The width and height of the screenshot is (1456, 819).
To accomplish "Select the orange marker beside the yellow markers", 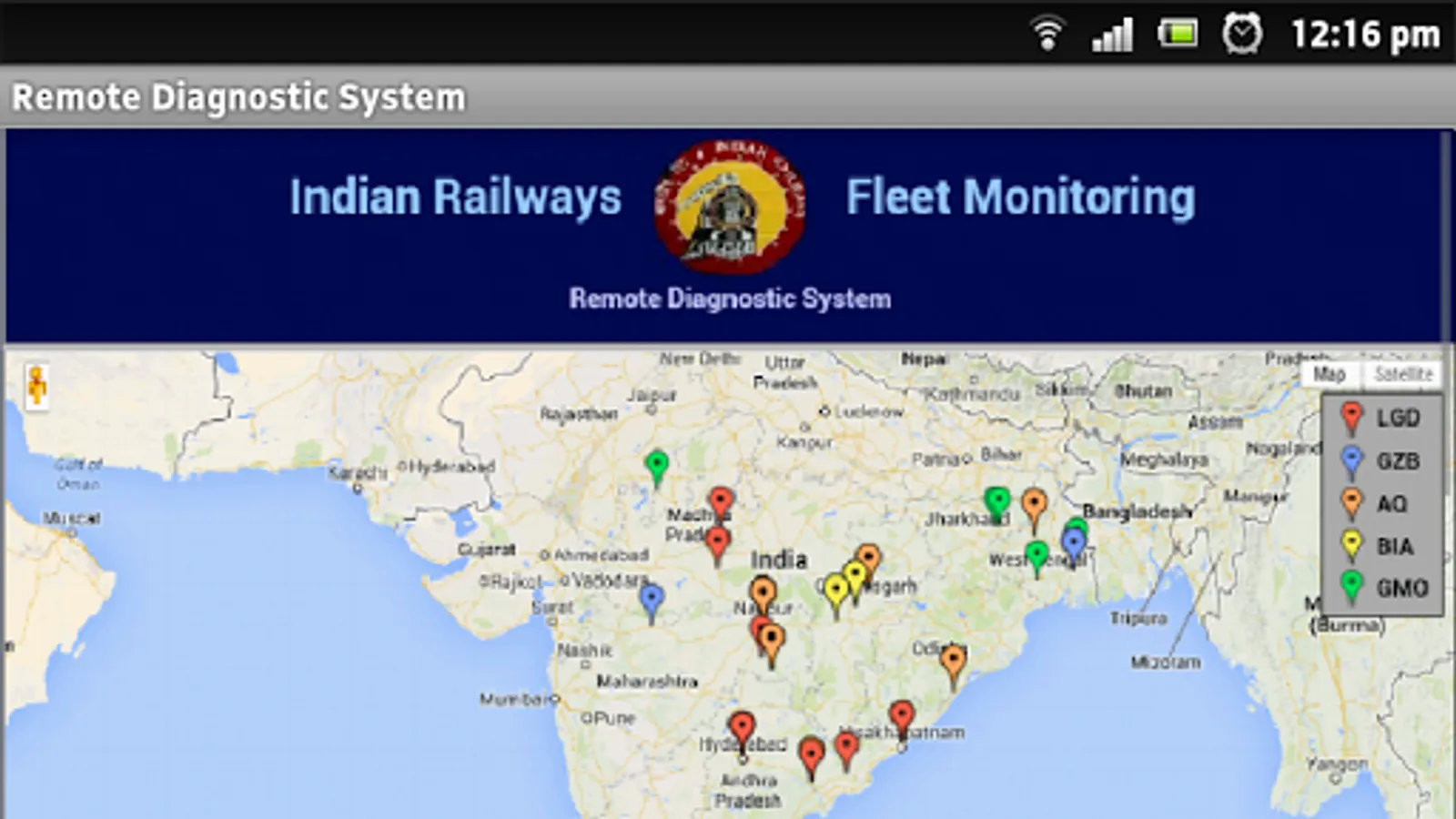I will (x=870, y=561).
